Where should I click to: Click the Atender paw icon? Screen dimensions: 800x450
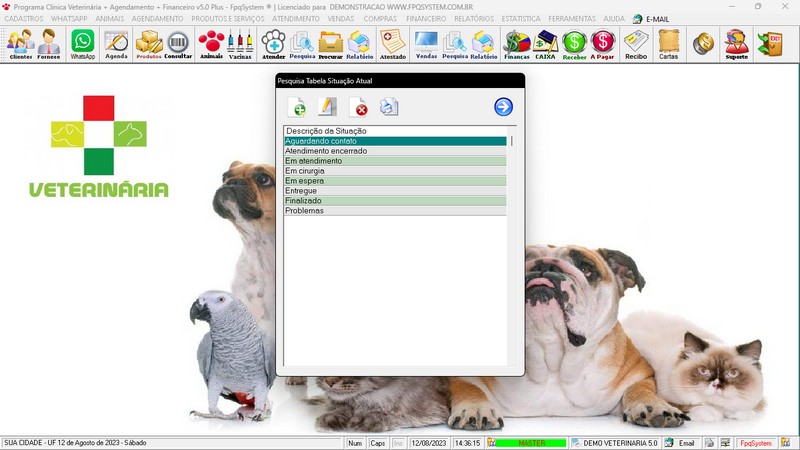(273, 44)
